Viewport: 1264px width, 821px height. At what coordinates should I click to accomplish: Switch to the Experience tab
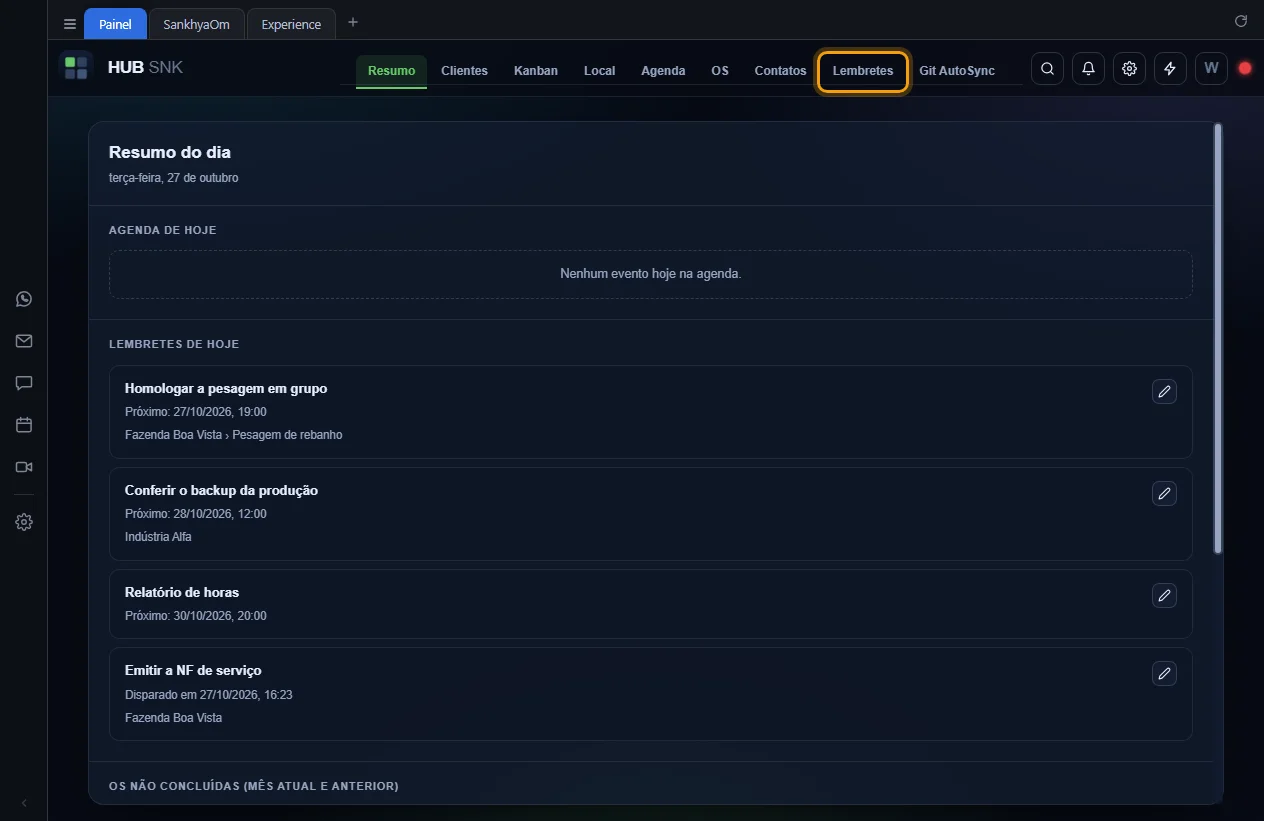291,24
